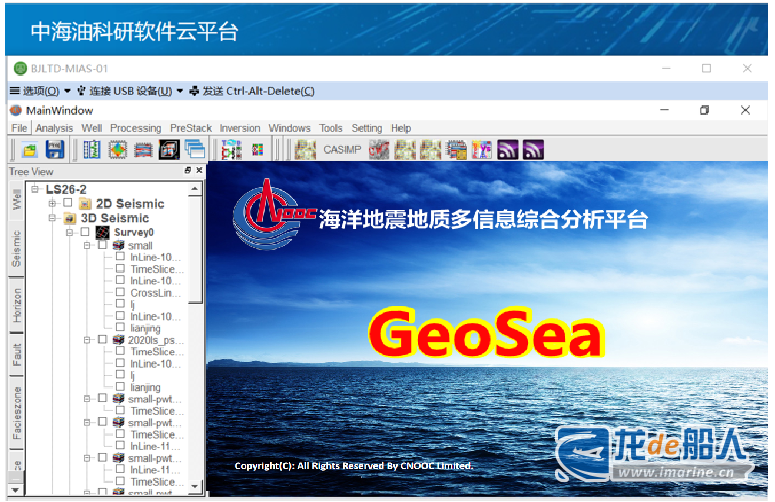Open project with the yellow folder icon
Viewport: 775px width, 502px height.
tap(30, 150)
